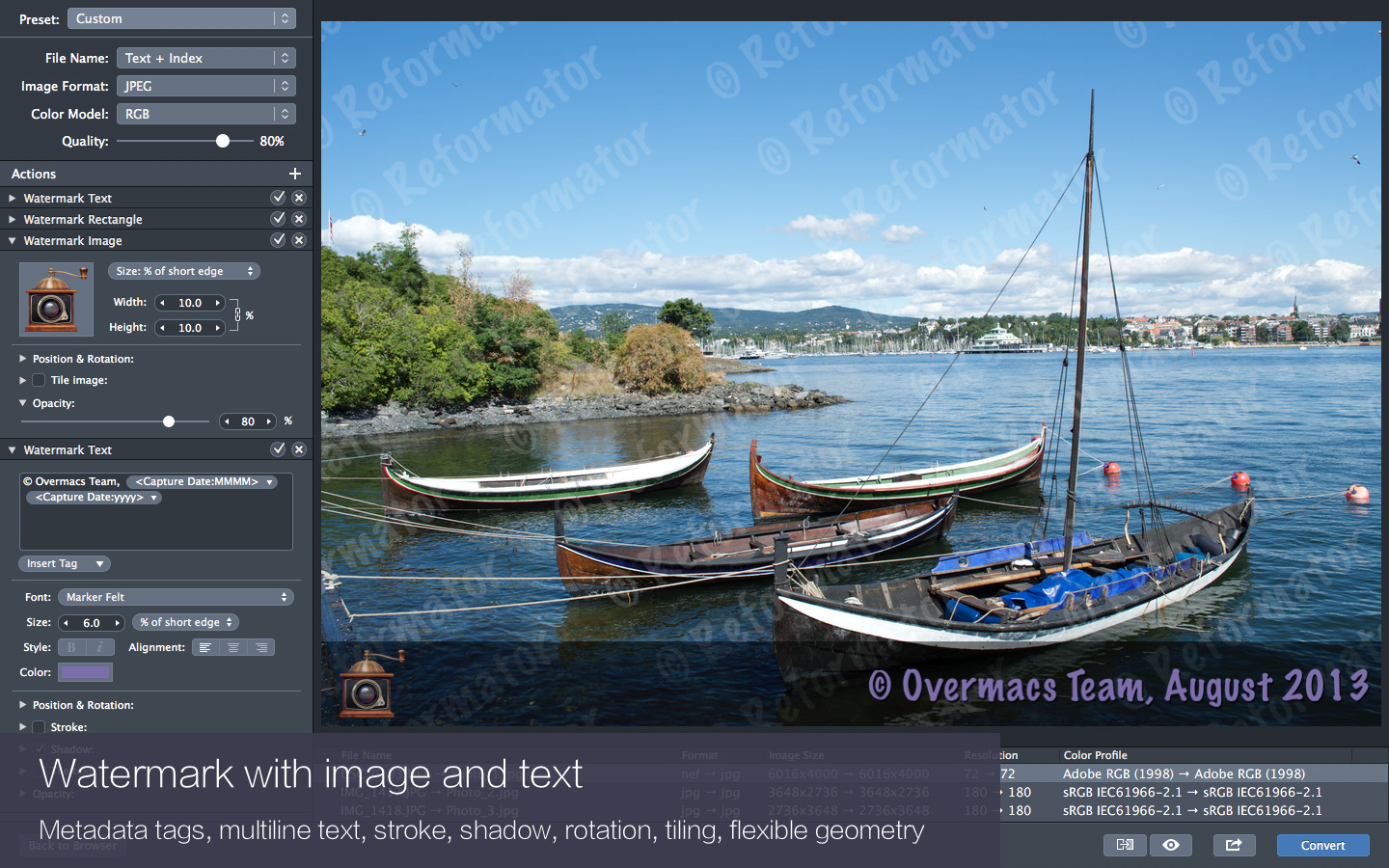Toggle the width-height aspect link icon

(x=237, y=314)
